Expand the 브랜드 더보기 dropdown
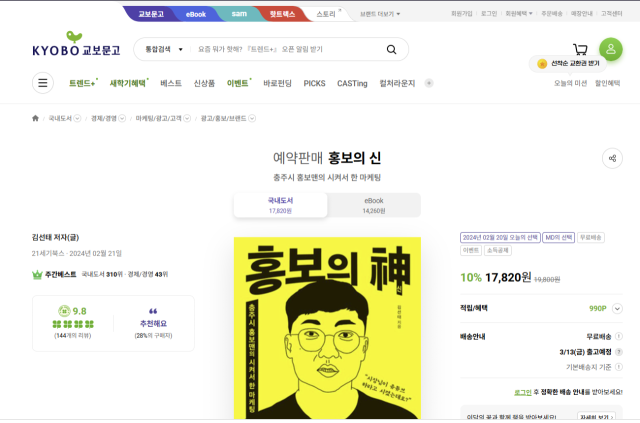The width and height of the screenshot is (640, 423). (380, 14)
